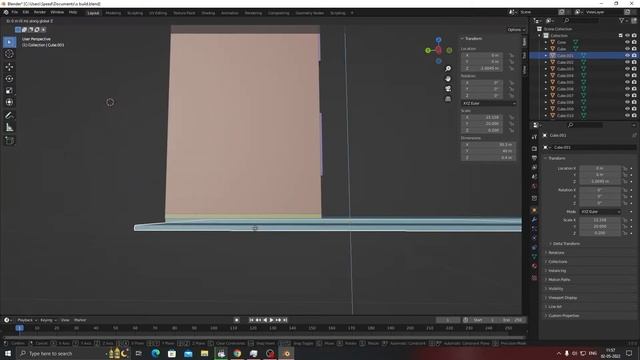The width and height of the screenshot is (640, 360).
Task: Collapse the Collection tree in outliner
Action: (540, 36)
